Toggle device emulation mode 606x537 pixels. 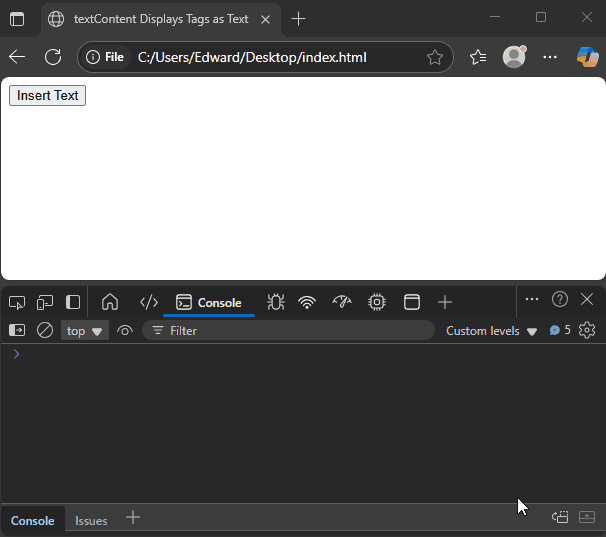click(45, 302)
